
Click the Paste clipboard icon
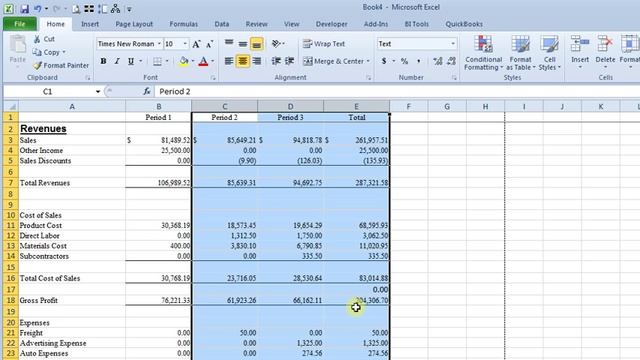[17, 45]
